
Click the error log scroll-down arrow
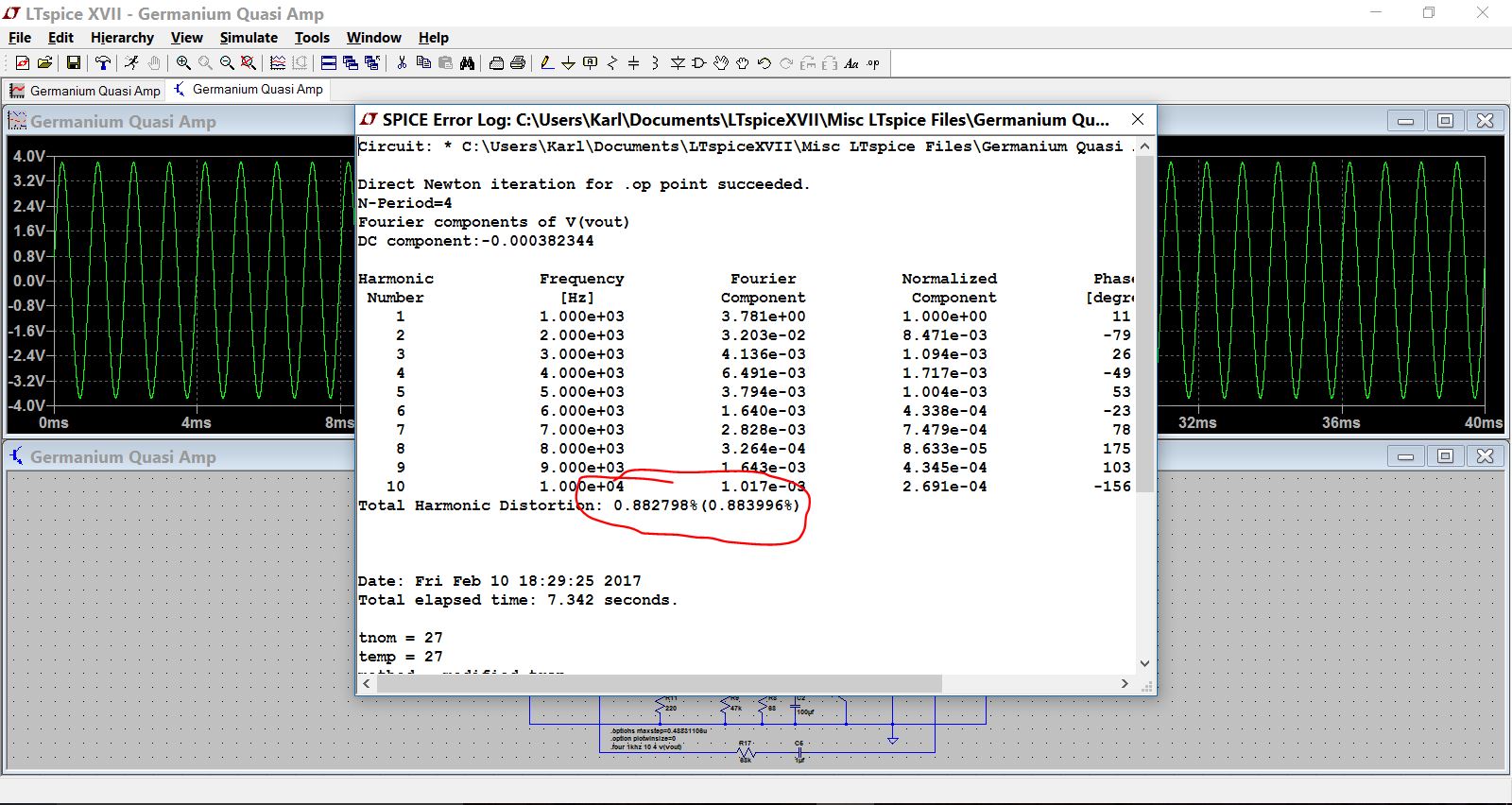click(1144, 663)
